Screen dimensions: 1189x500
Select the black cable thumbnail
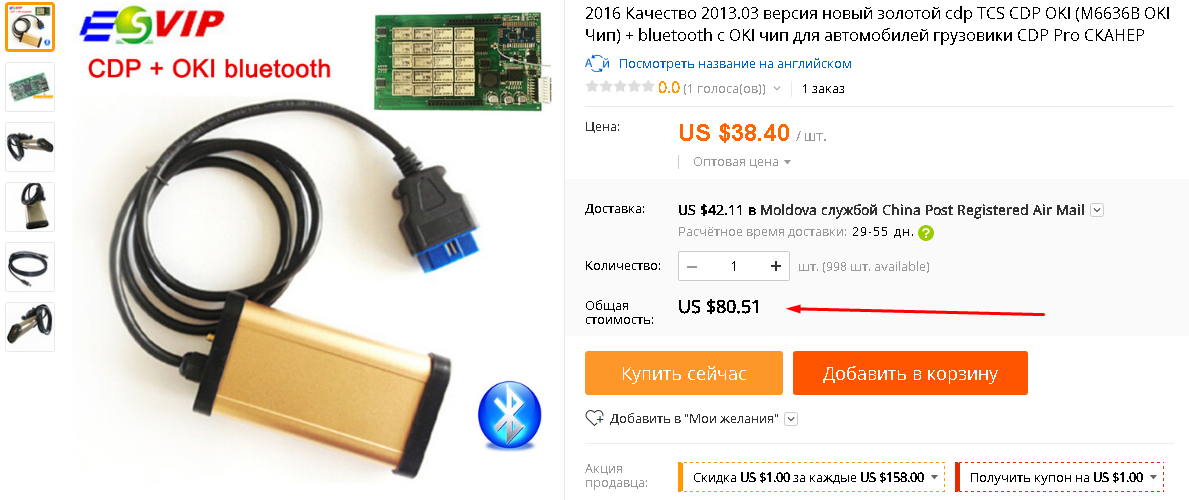coord(30,267)
